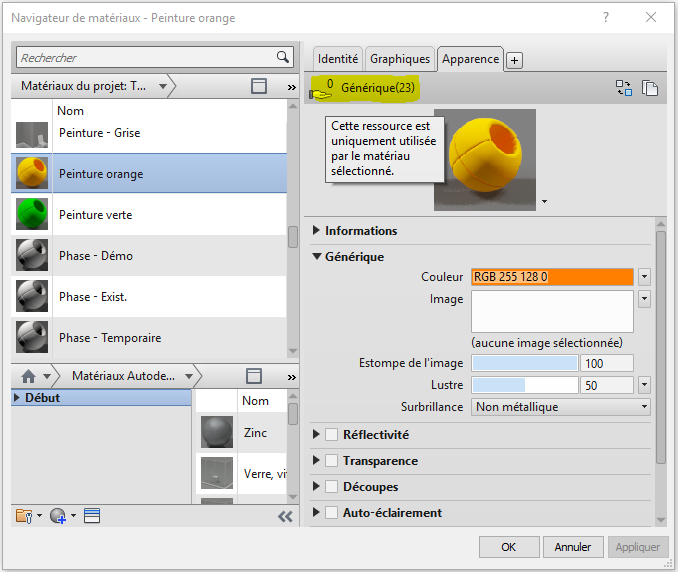Open the Couleur dropdown arrow
Viewport: 678px width, 572px height.
click(644, 277)
